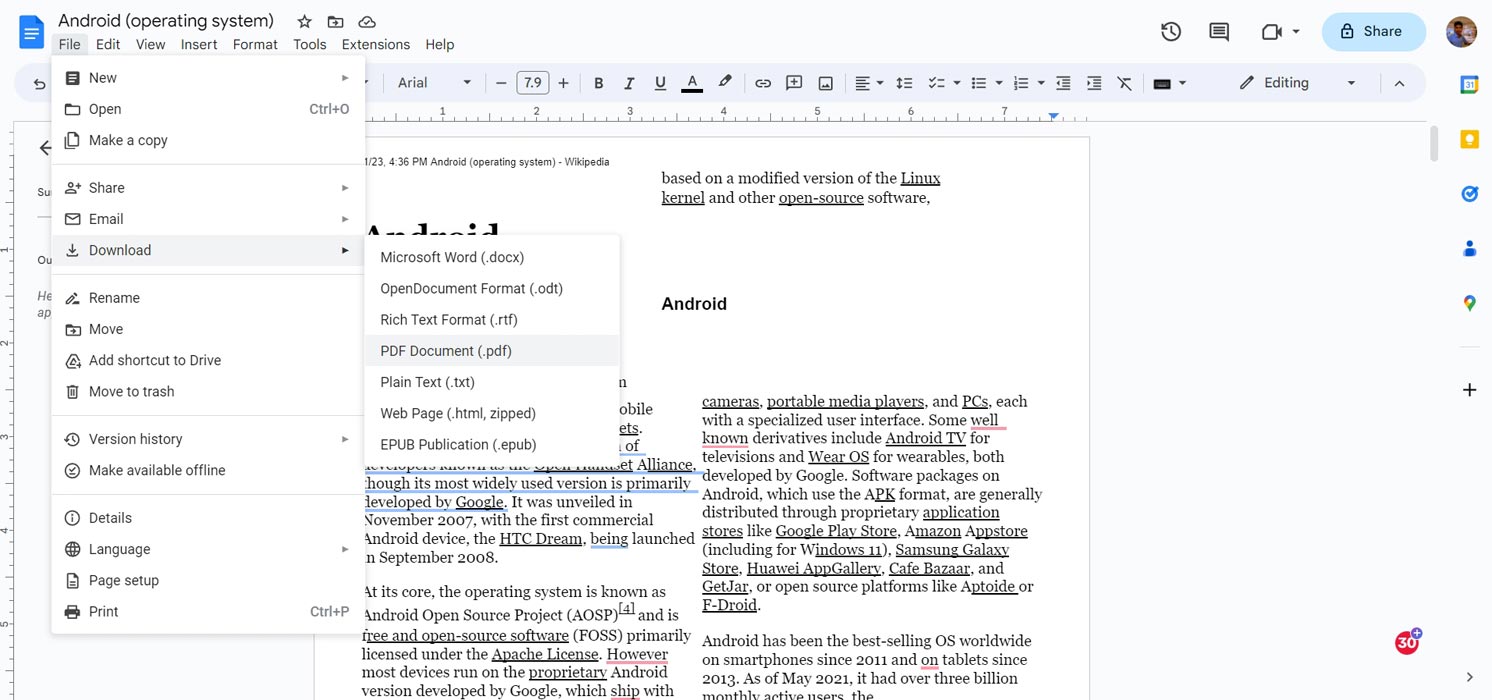The image size is (1492, 700).
Task: Open Meet call options arrow
Action: (1296, 32)
